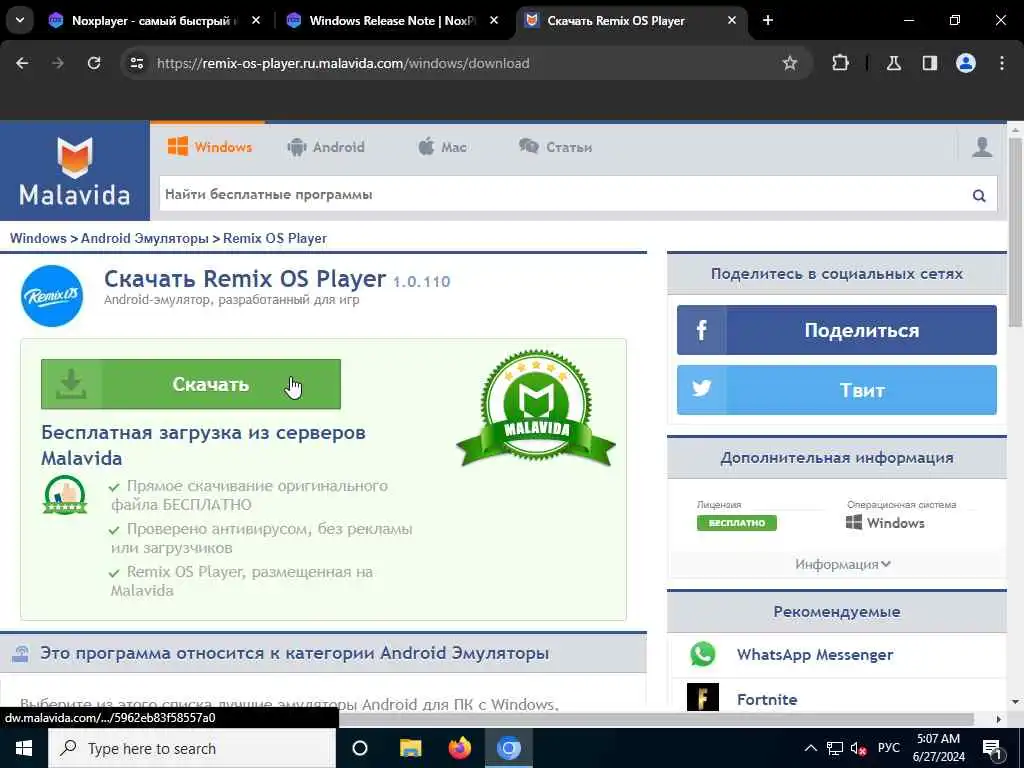
Task: Go back to the previous page
Action: 22,63
